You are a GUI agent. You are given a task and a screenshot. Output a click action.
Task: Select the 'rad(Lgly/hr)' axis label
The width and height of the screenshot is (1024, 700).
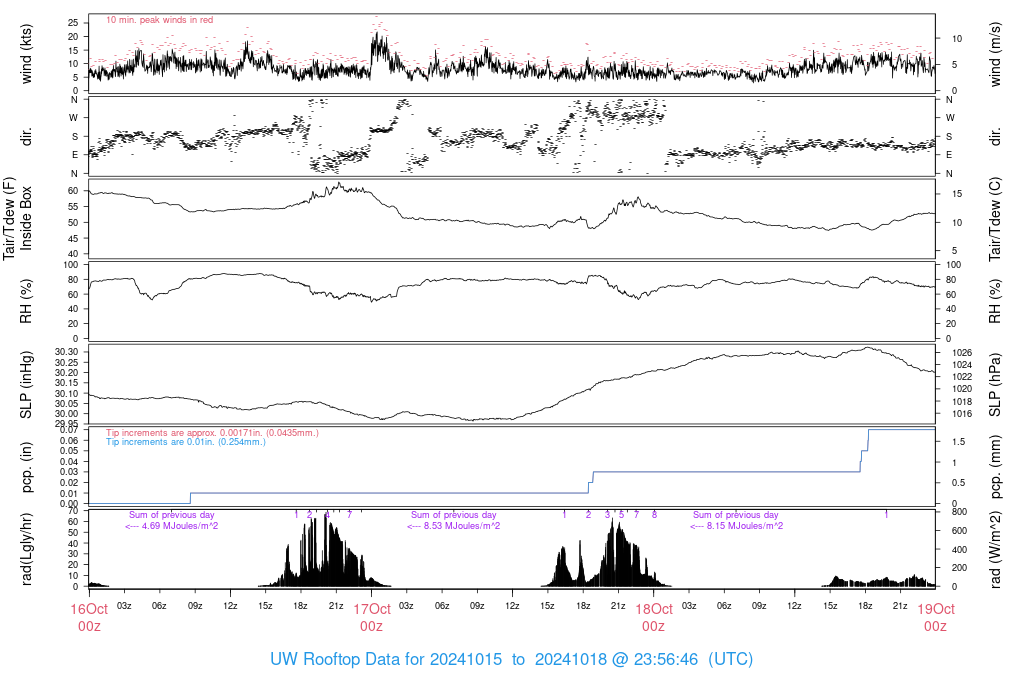point(26,549)
